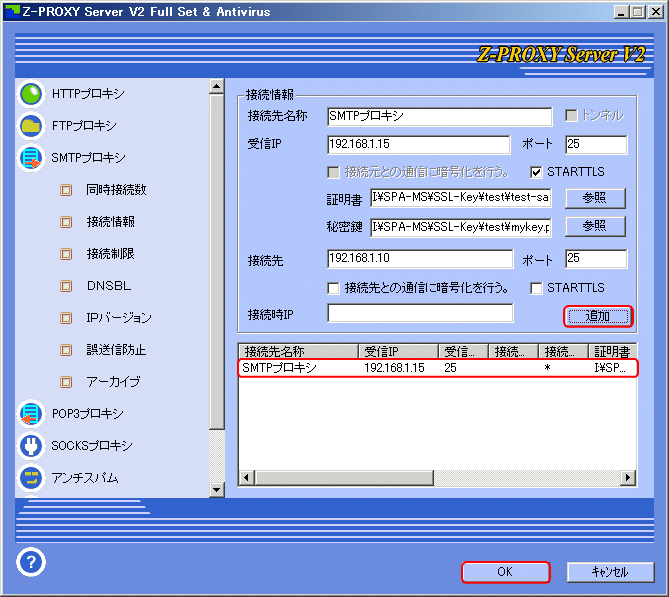
Task: Click list horizontal scroll right arrow
Action: coord(628,478)
